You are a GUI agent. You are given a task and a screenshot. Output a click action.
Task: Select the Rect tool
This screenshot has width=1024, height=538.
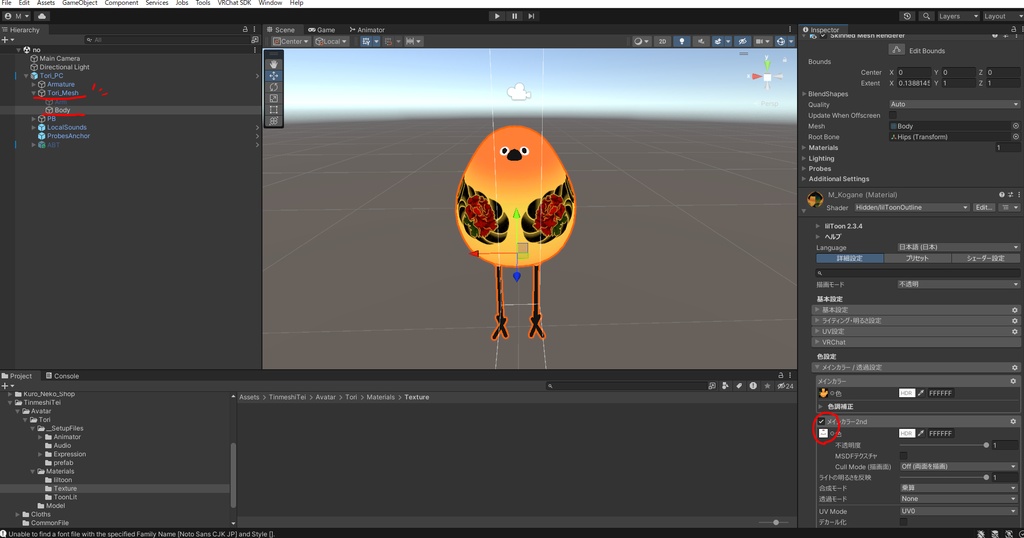click(274, 110)
